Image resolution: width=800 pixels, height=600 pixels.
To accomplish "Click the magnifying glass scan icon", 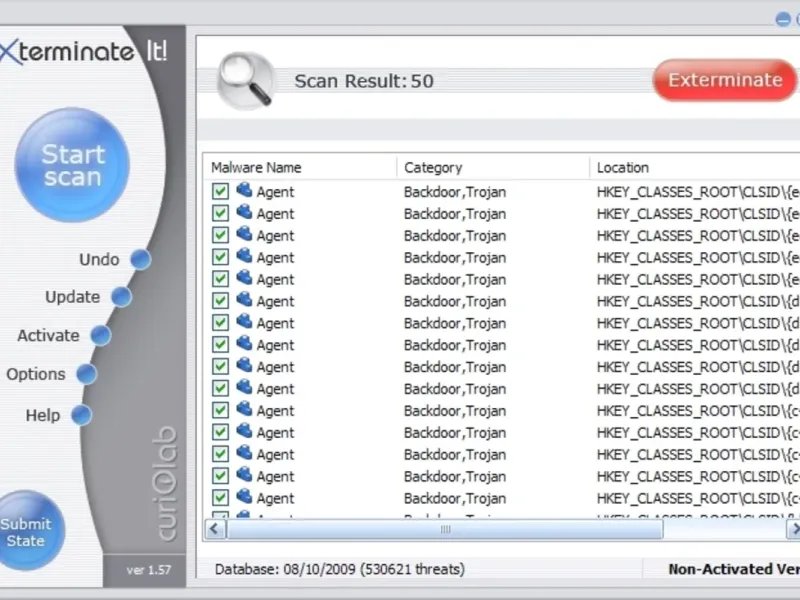I will pyautogui.click(x=246, y=80).
